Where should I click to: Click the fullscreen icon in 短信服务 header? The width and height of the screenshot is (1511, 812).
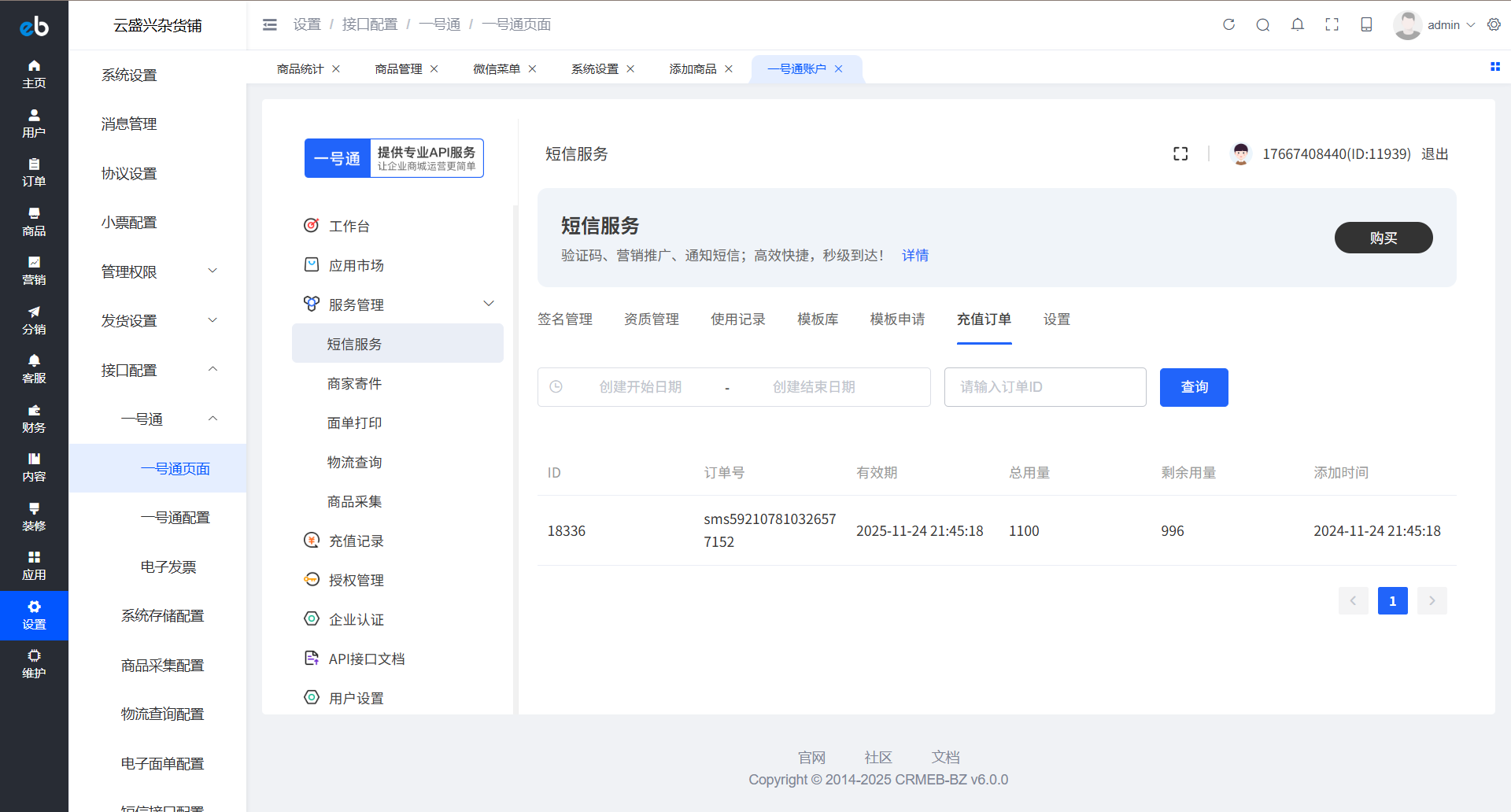coord(1180,154)
